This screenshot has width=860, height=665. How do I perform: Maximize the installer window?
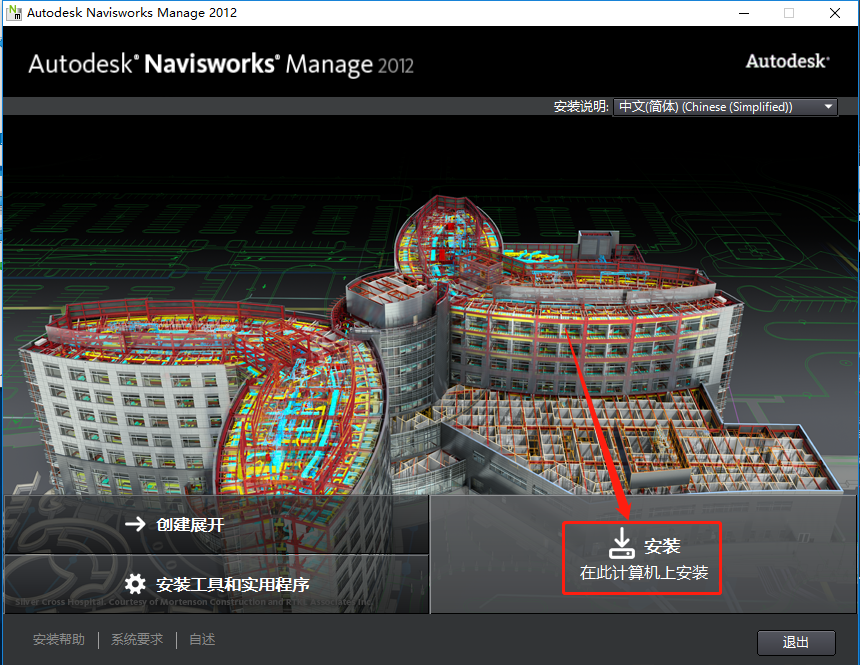point(789,13)
